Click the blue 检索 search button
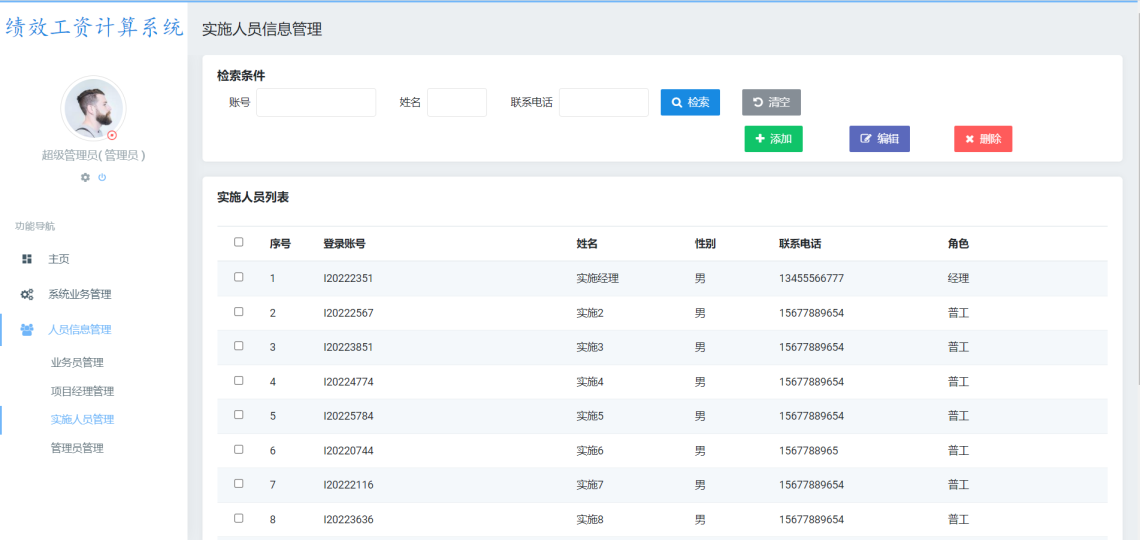This screenshot has width=1140, height=540. tap(690, 102)
